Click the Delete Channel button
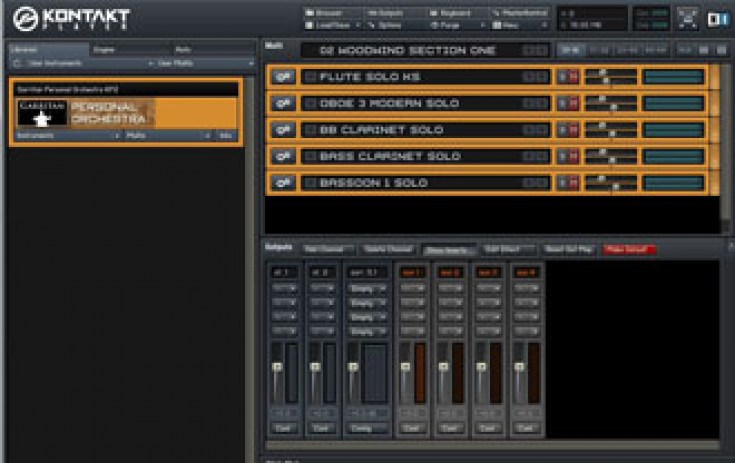 click(388, 249)
